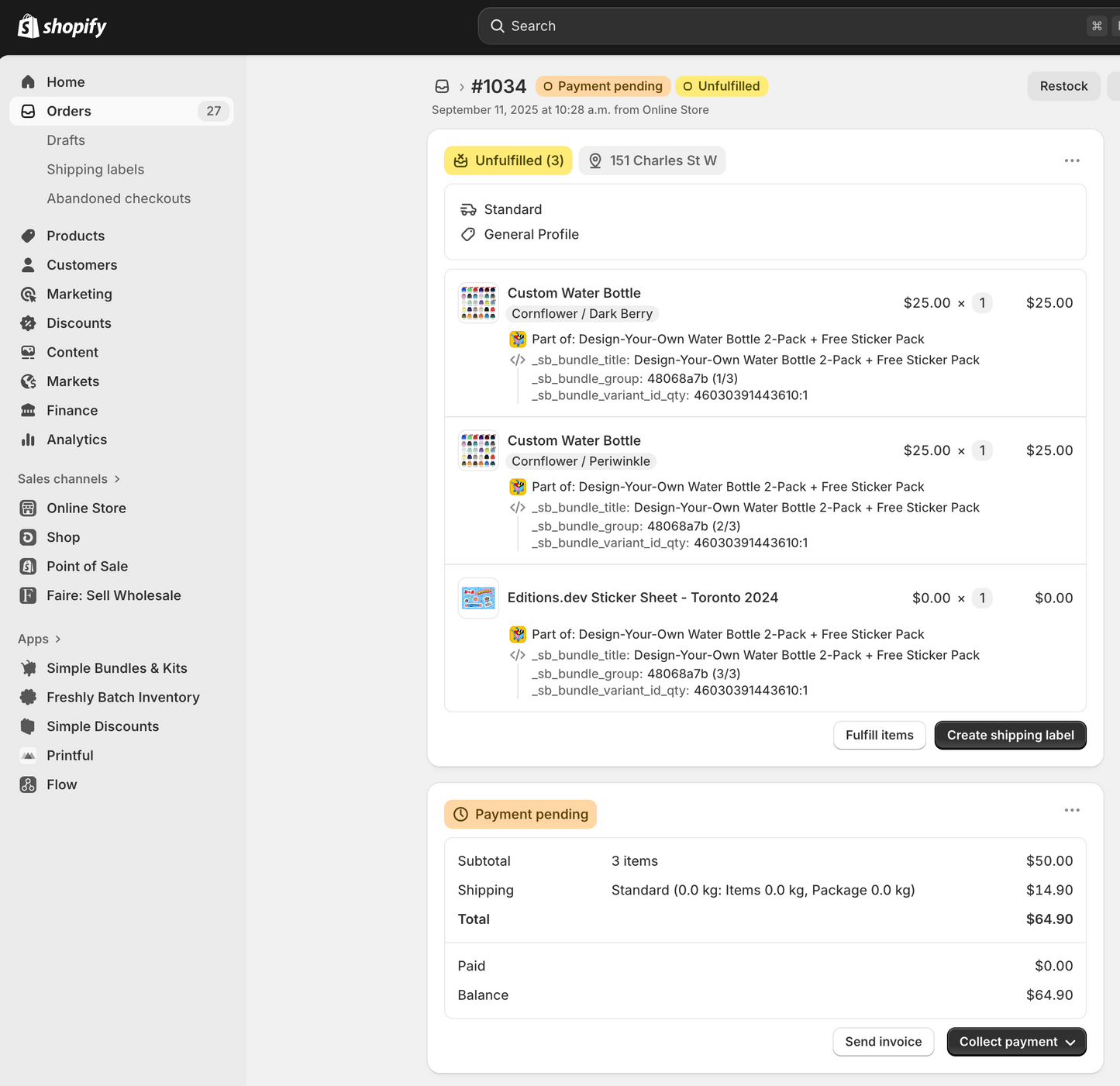Click the search magnifier icon
This screenshot has height=1086, width=1120.
pos(498,26)
